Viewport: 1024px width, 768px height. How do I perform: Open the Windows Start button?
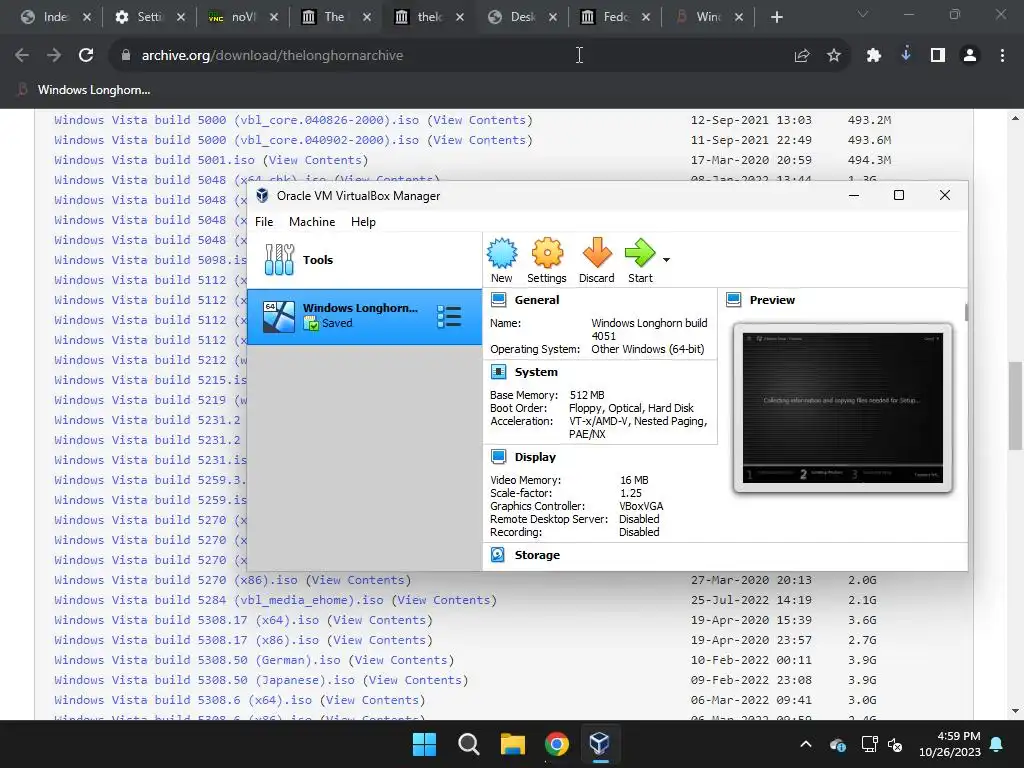click(424, 744)
